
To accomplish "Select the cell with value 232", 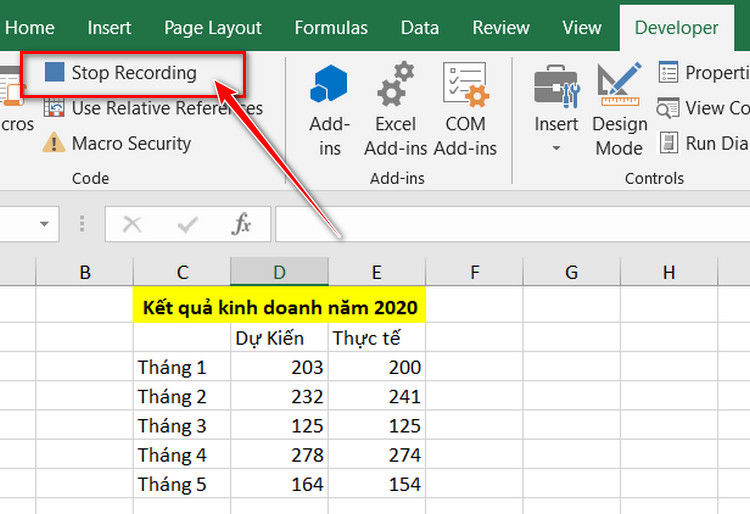I will pyautogui.click(x=279, y=396).
